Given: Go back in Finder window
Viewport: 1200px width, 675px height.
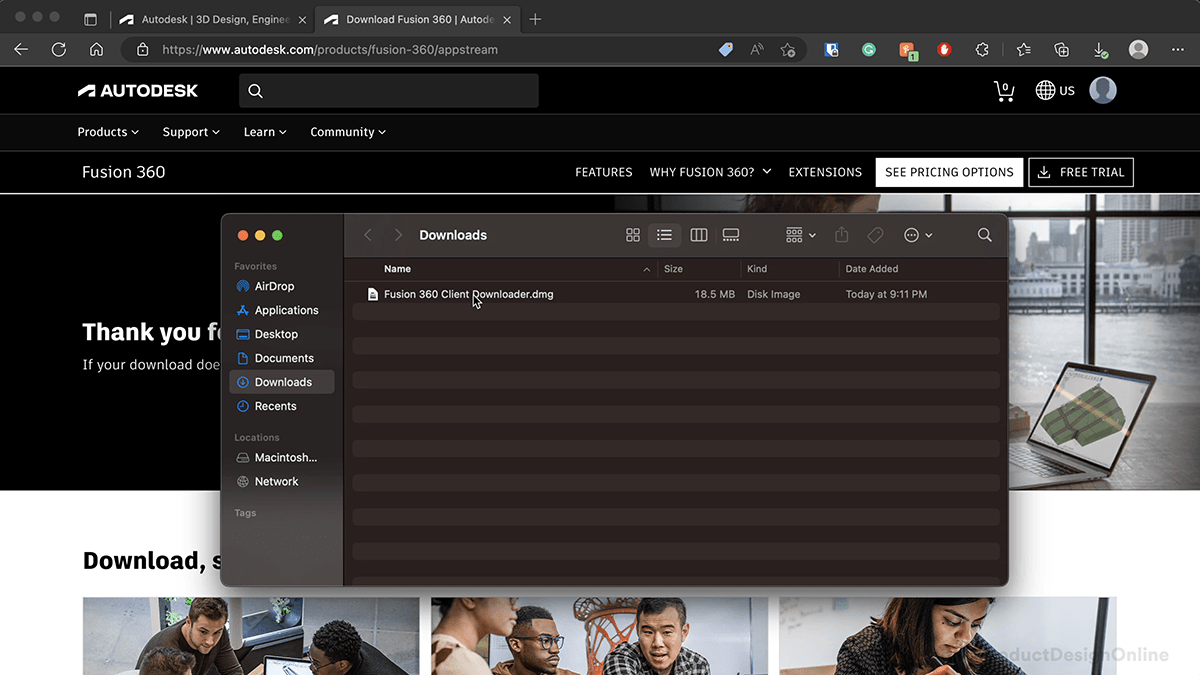Looking at the screenshot, I should click(x=368, y=235).
